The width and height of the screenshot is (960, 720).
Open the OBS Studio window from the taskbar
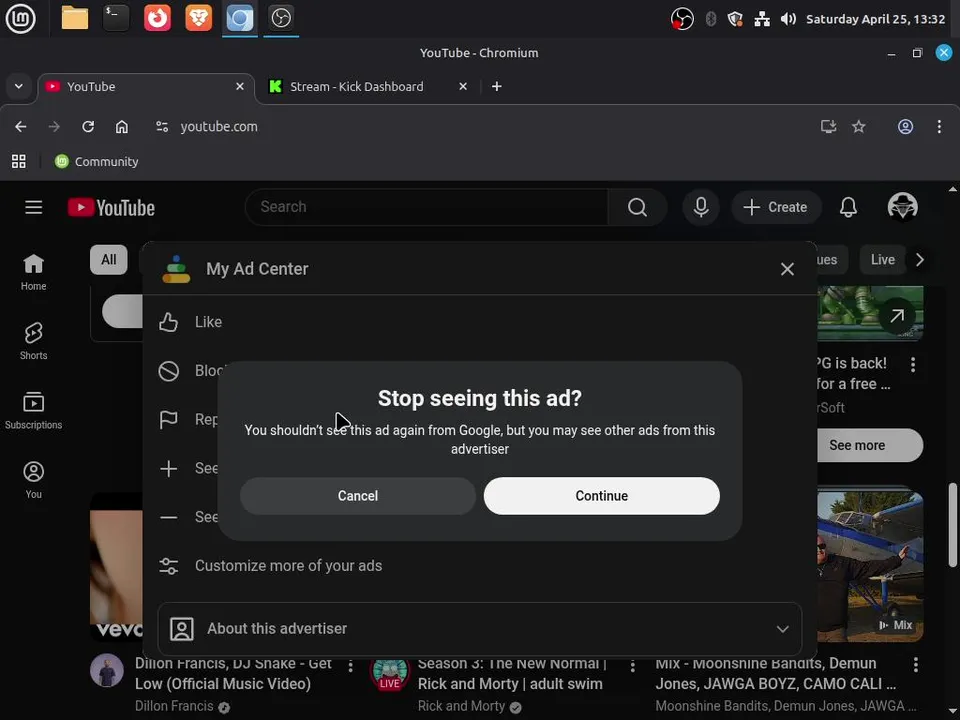(281, 18)
